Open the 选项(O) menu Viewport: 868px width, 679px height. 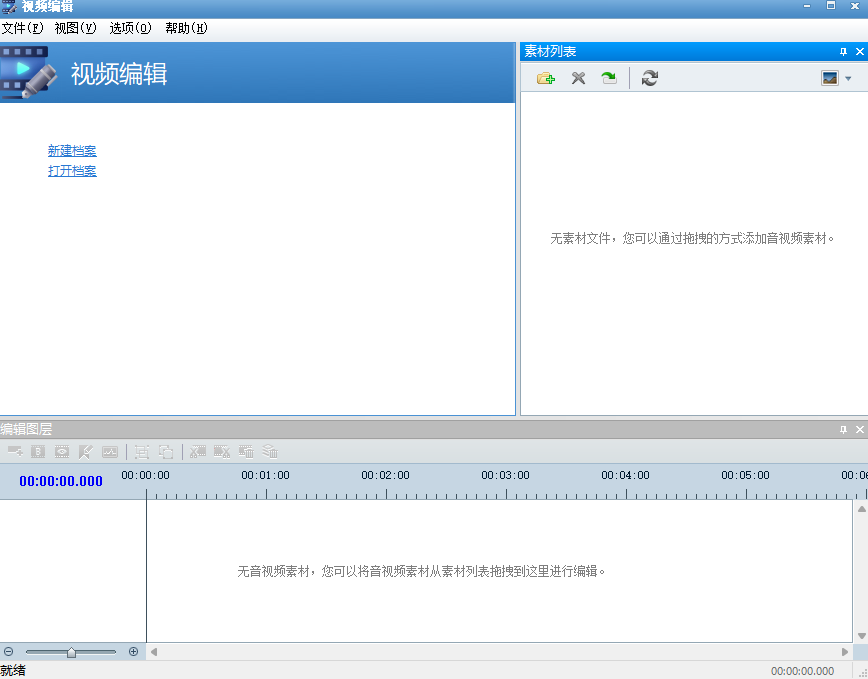pos(130,28)
